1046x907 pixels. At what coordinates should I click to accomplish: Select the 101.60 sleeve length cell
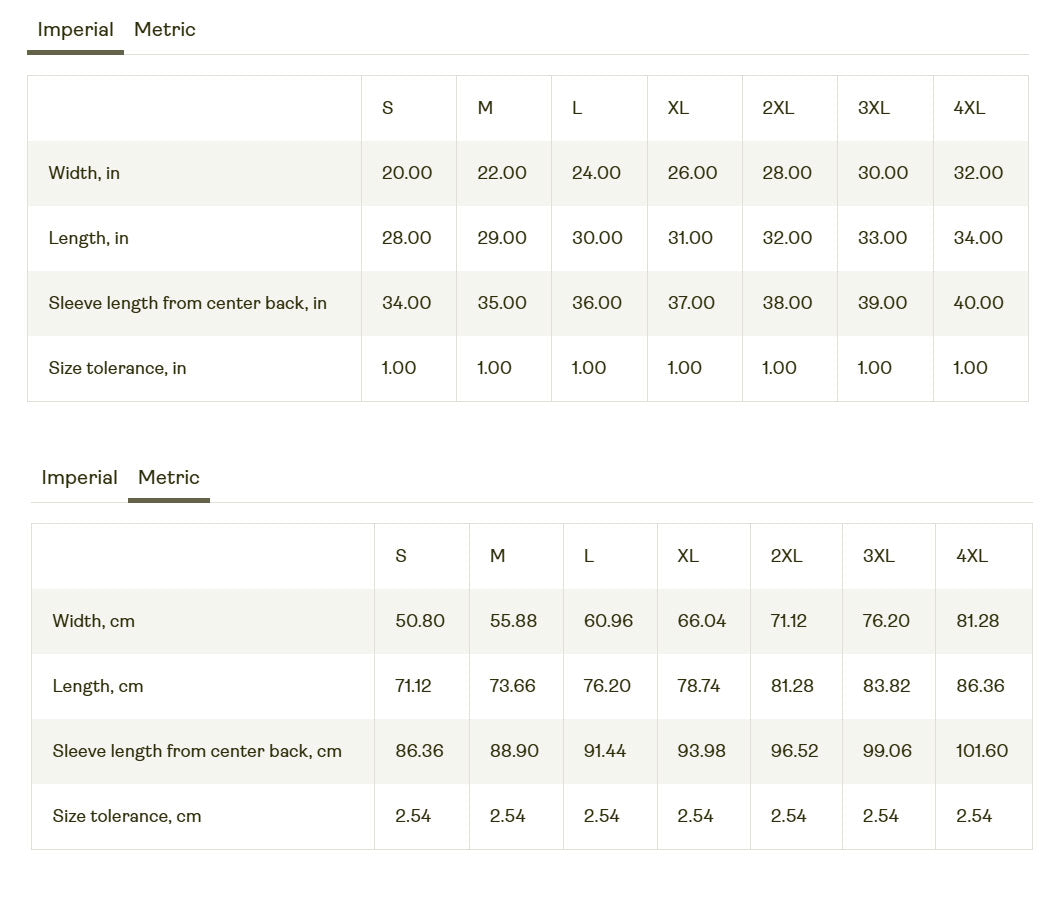coord(981,751)
